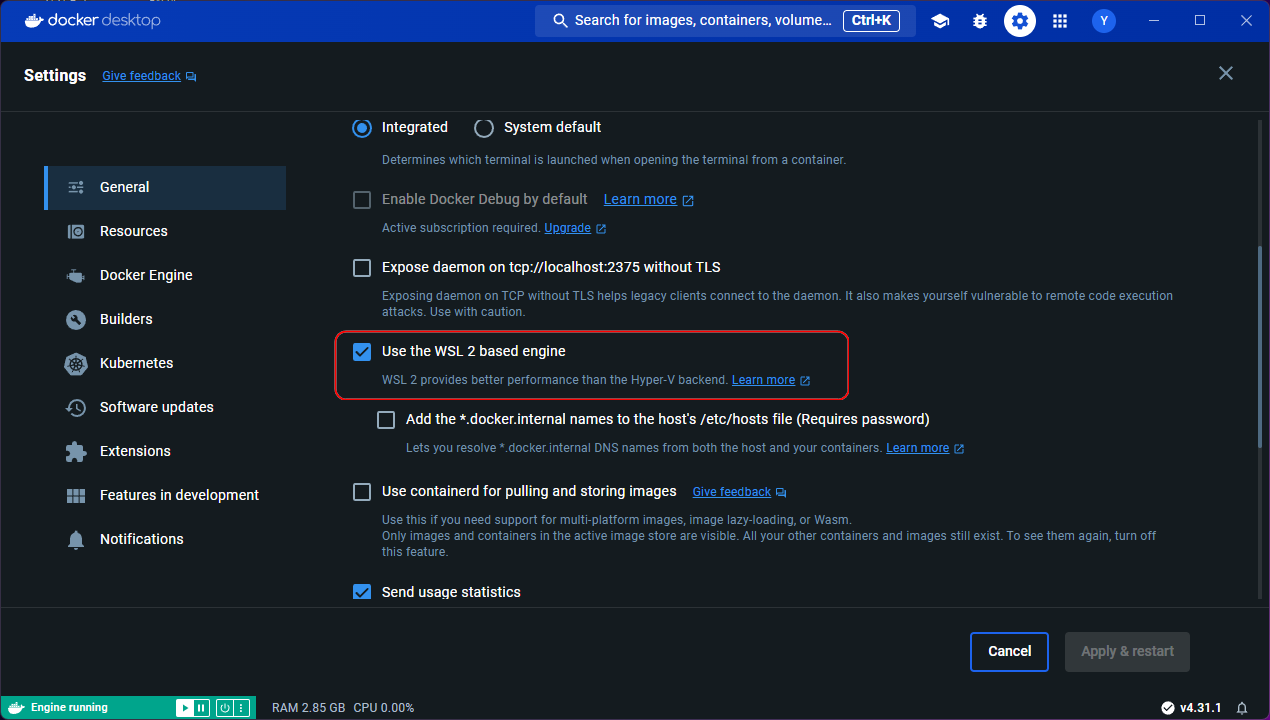
Task: Click the RAM 2.85 GB indicator
Action: coord(309,708)
